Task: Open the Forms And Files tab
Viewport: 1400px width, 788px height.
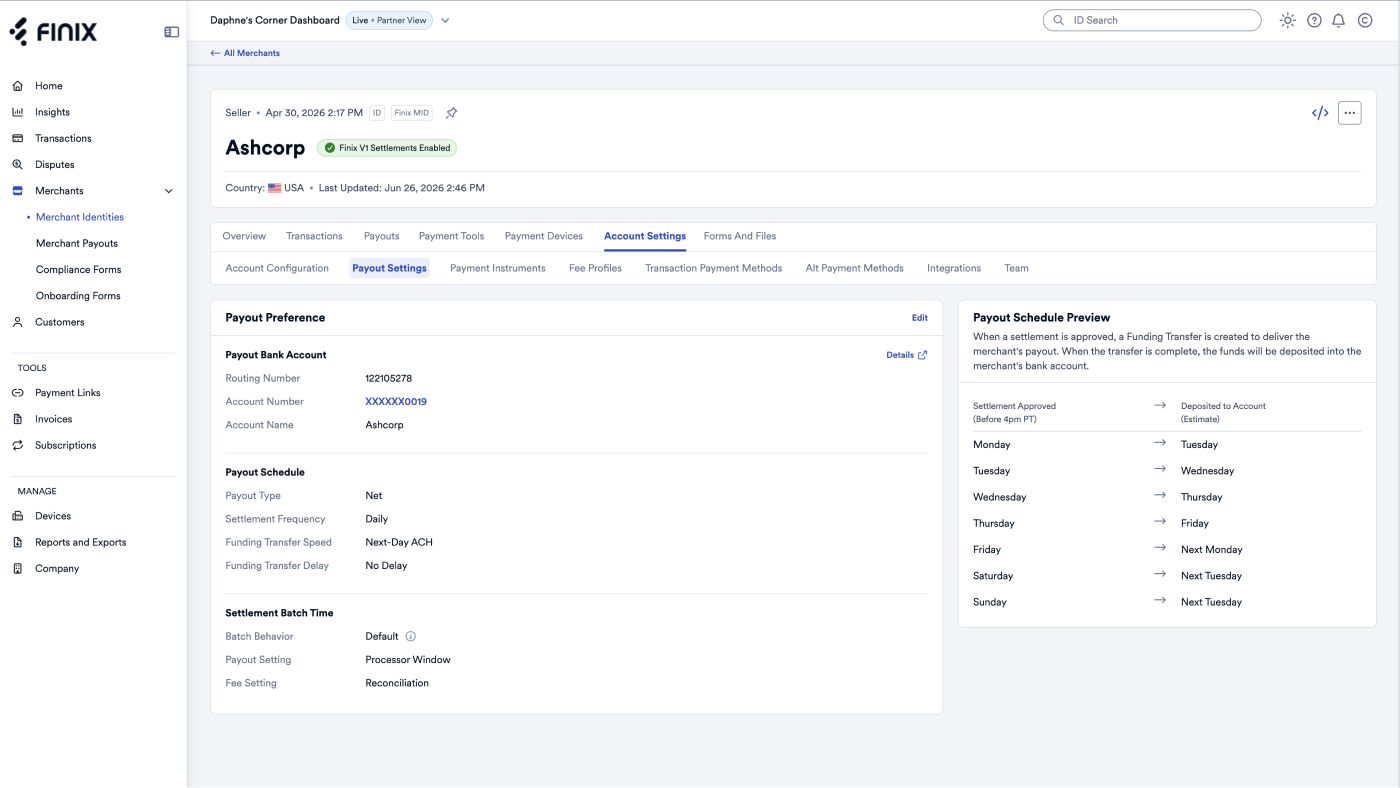Action: (x=740, y=236)
